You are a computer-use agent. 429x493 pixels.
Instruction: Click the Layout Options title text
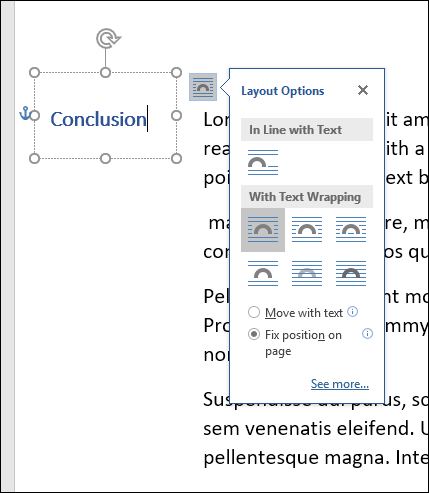click(283, 91)
